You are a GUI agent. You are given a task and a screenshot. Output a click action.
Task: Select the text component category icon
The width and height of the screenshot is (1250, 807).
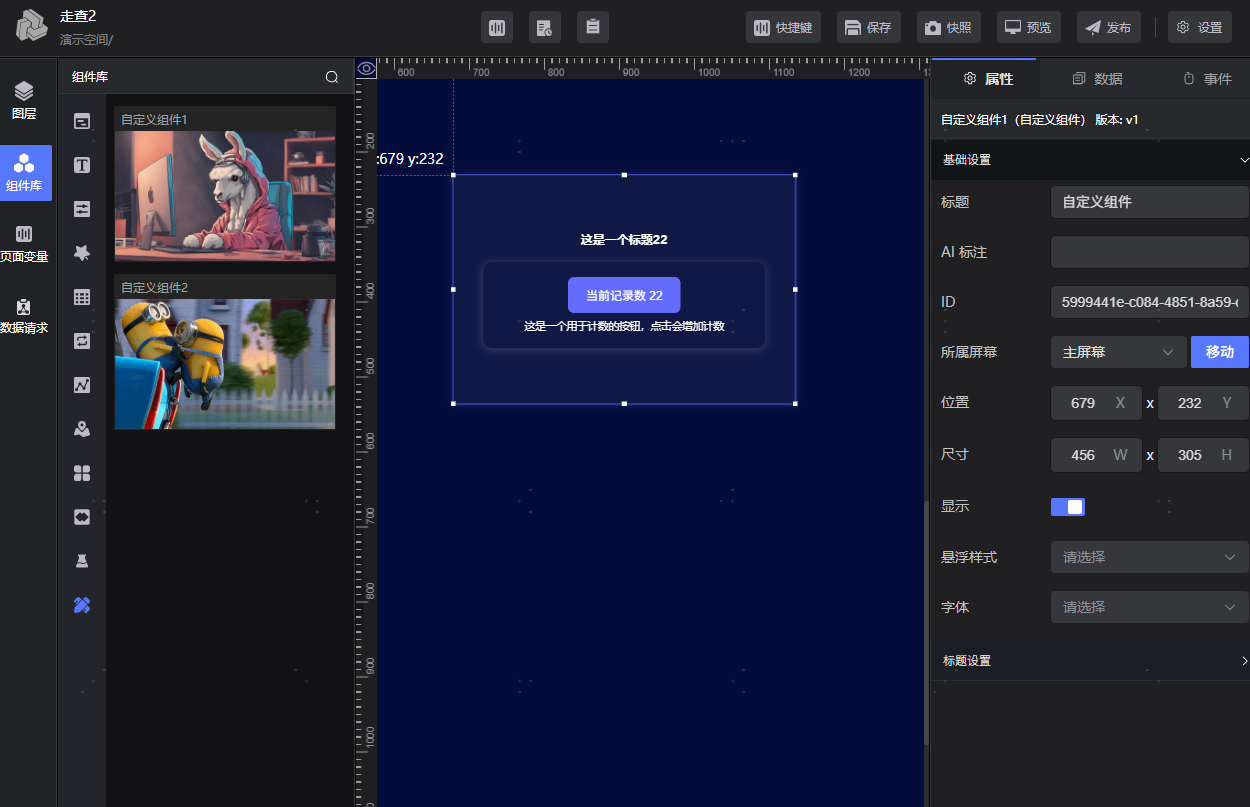[x=82, y=165]
